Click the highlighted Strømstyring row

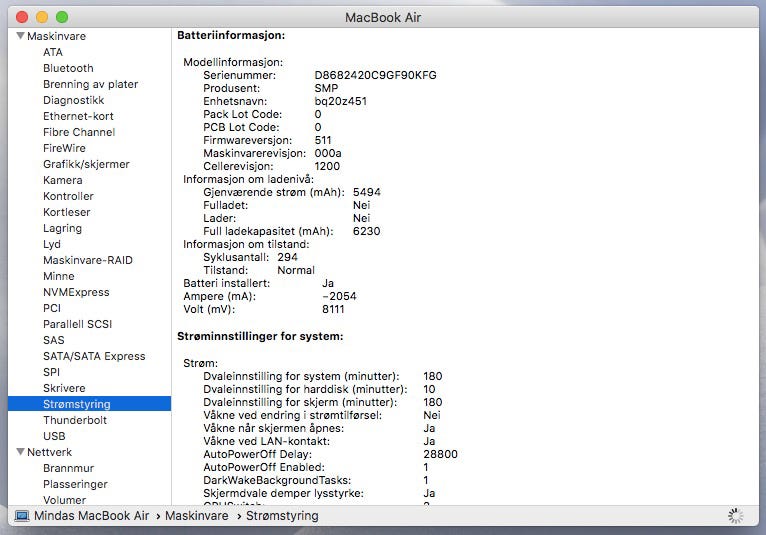89,404
